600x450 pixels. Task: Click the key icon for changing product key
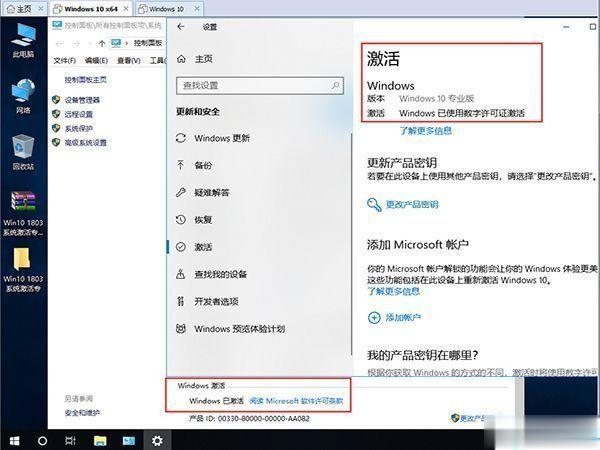(x=374, y=205)
